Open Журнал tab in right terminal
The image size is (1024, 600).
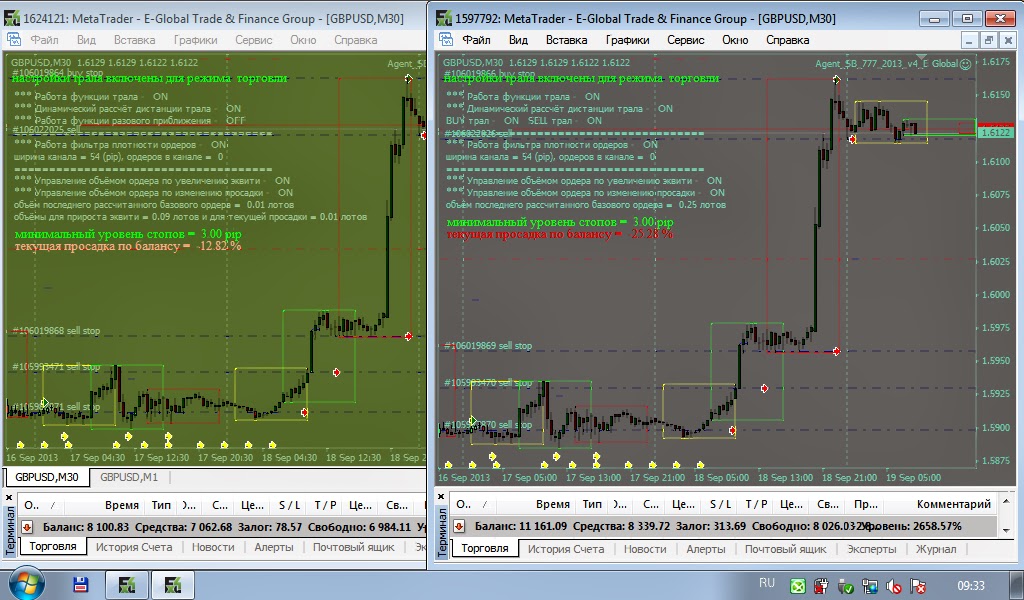[936, 549]
